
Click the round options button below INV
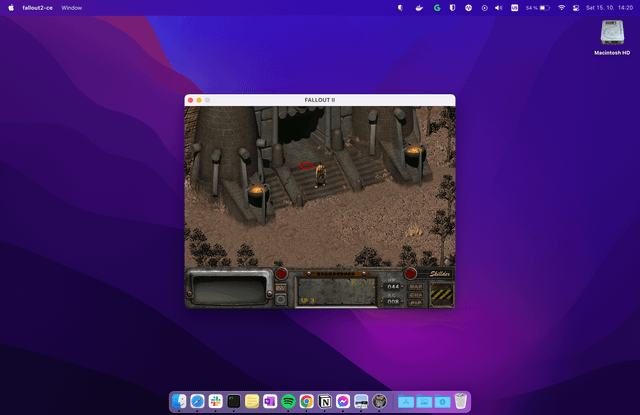coord(280,300)
